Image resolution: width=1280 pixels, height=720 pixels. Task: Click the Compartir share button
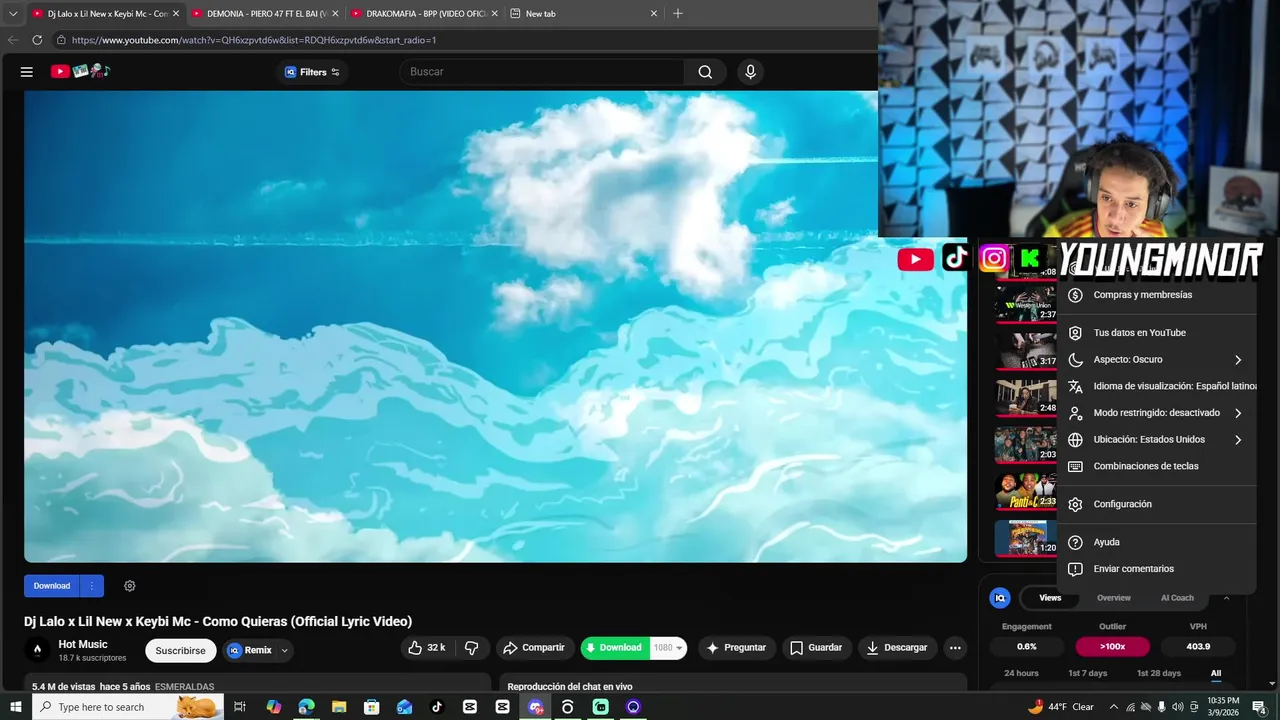pos(535,648)
